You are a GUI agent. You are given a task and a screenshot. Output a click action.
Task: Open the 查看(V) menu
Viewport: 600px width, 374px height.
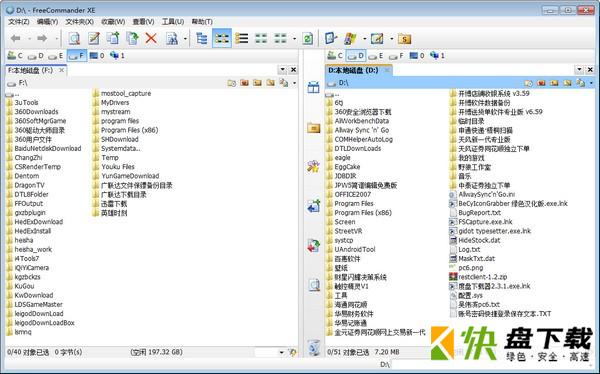pyautogui.click(x=143, y=22)
